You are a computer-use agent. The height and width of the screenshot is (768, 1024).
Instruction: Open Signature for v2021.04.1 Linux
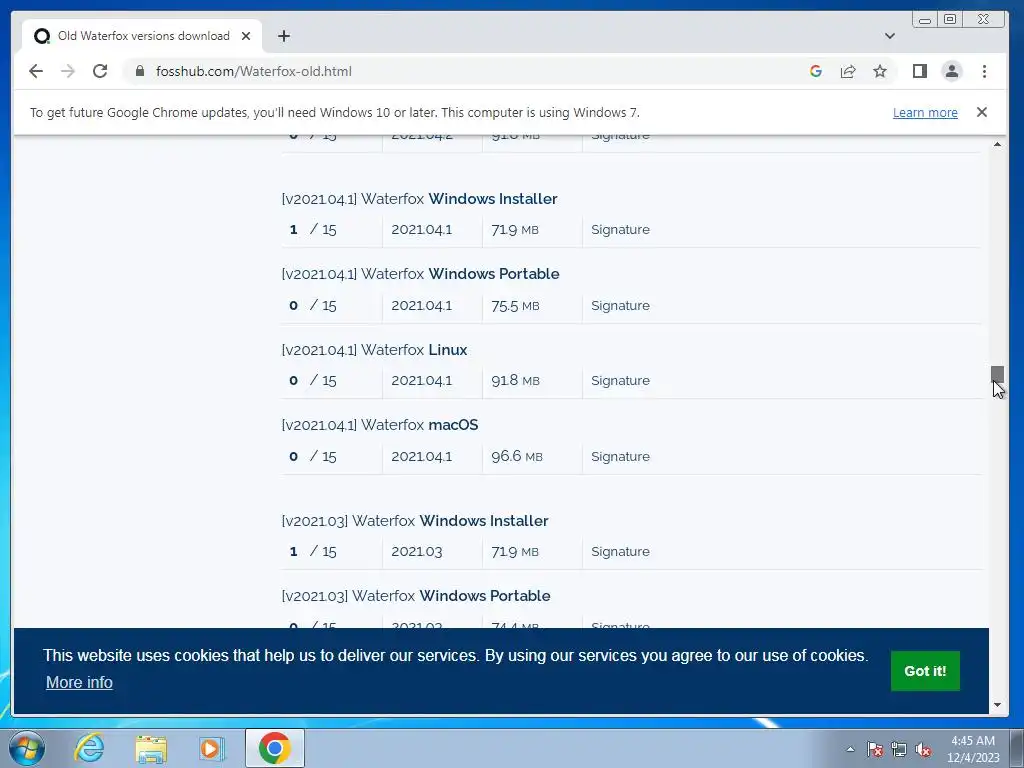click(x=620, y=381)
